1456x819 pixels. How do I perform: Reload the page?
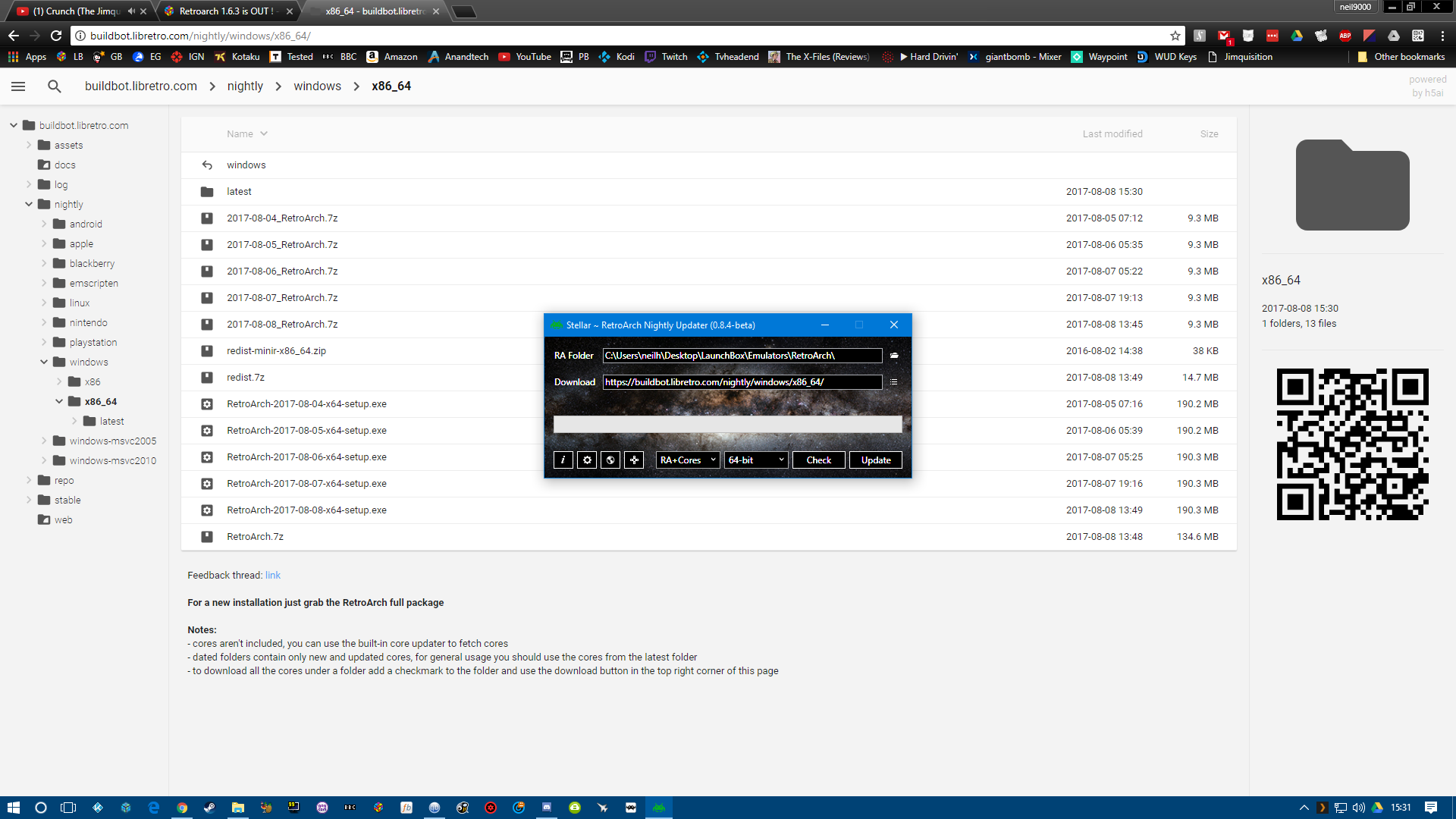pyautogui.click(x=56, y=36)
